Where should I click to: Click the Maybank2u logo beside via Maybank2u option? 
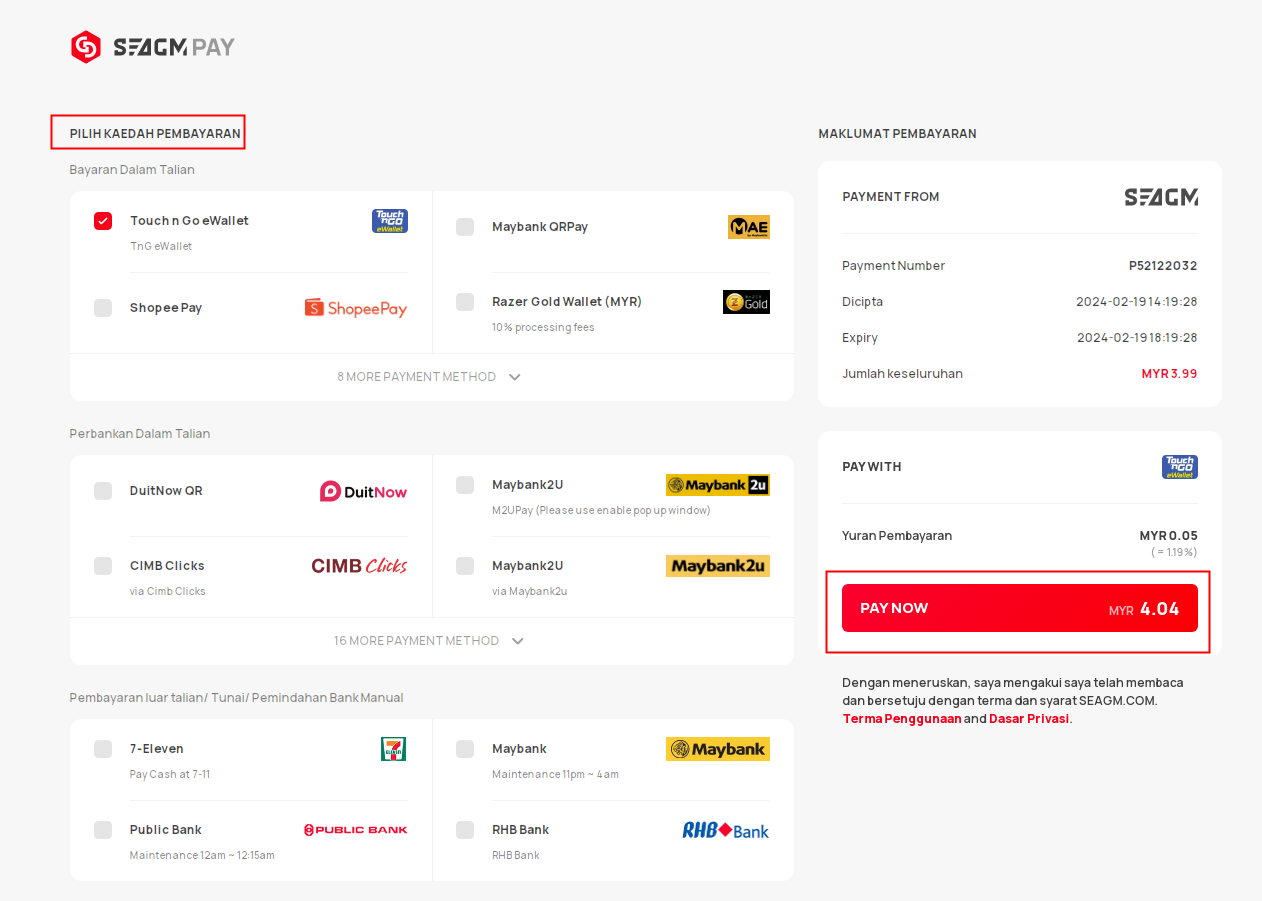click(718, 566)
